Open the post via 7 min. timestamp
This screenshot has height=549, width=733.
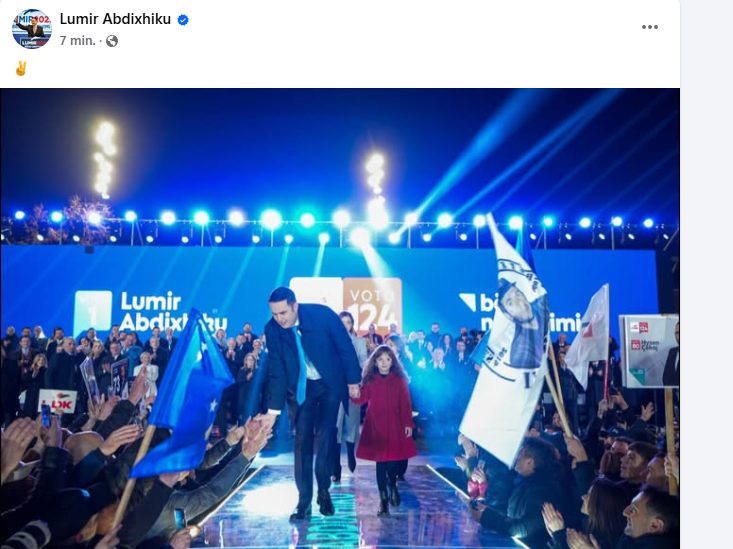[77, 41]
